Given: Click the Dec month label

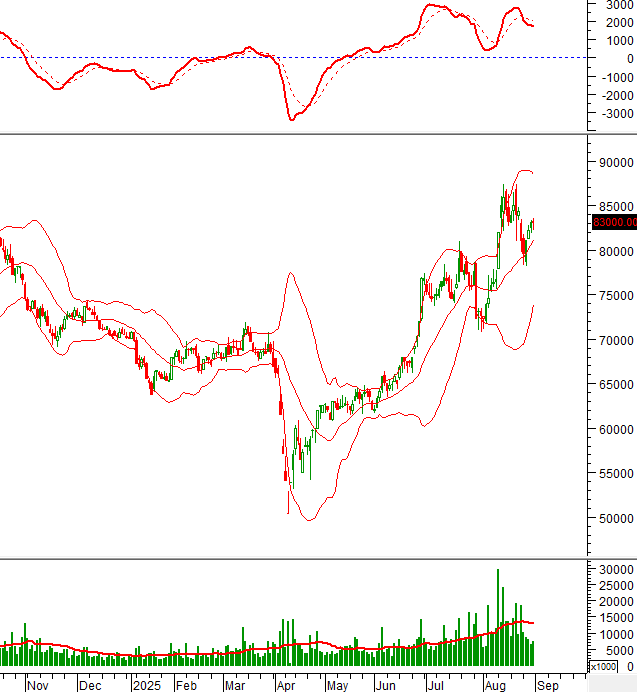Looking at the screenshot, I should [x=90, y=685].
